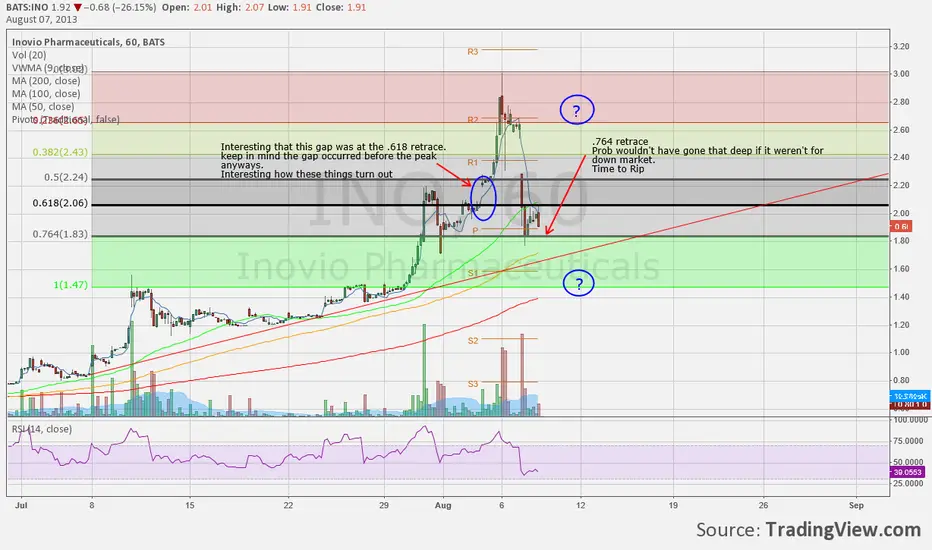Click the S2 pivot label
This screenshot has width=932, height=550.
[473, 341]
